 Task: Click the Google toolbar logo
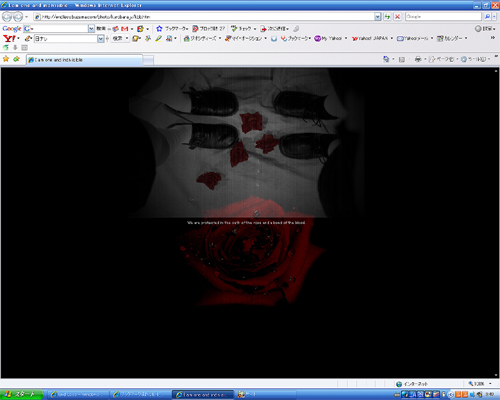click(x=12, y=29)
